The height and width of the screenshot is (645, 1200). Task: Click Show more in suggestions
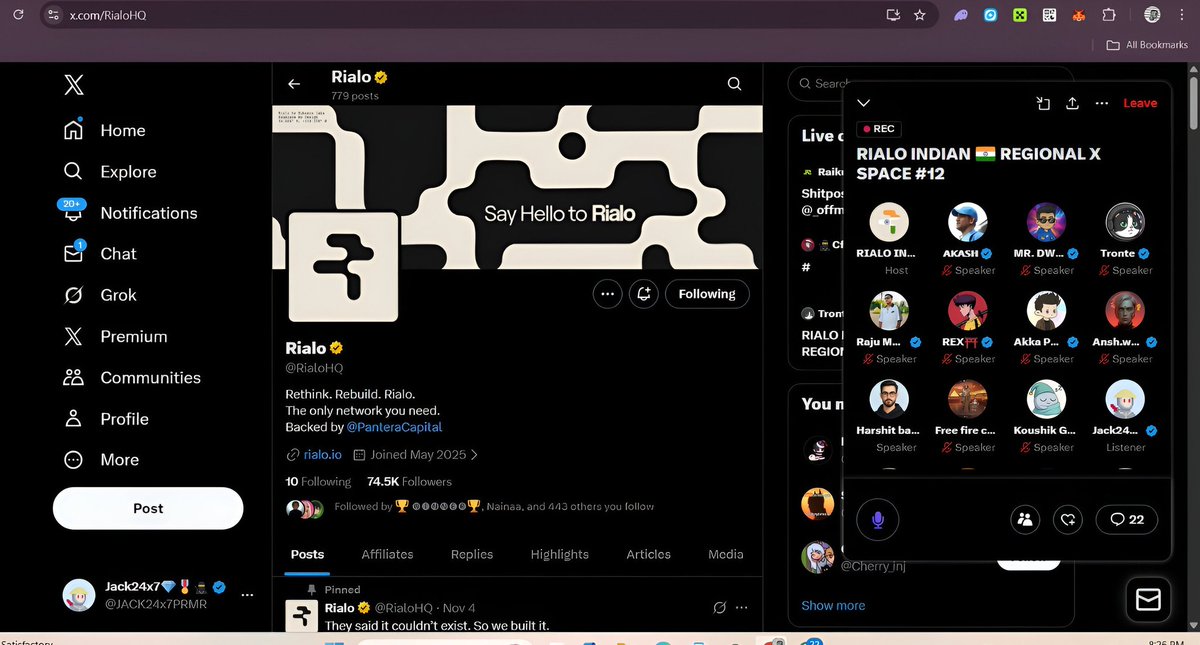point(833,605)
